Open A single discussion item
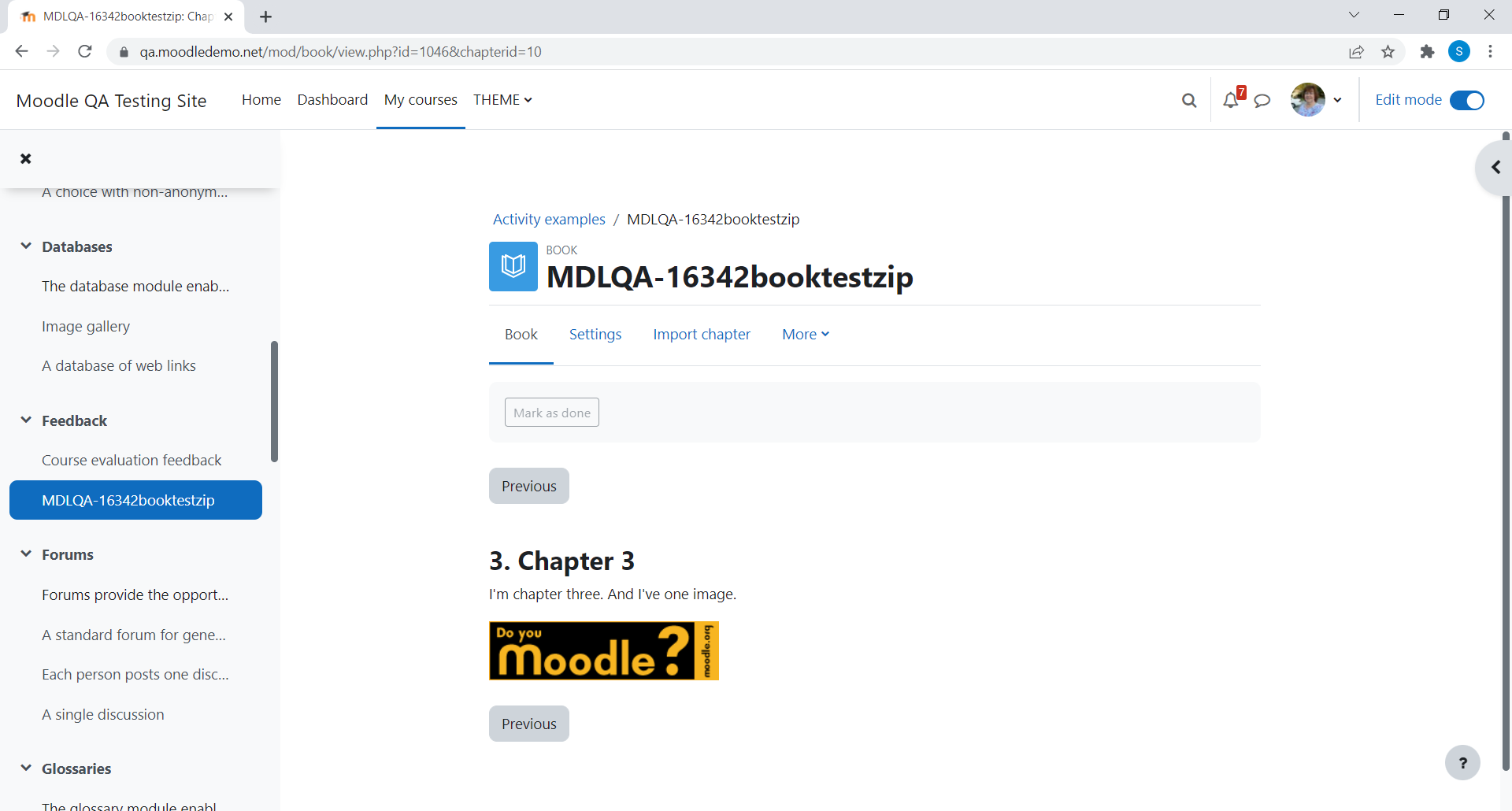The height and width of the screenshot is (811, 1512). (103, 714)
